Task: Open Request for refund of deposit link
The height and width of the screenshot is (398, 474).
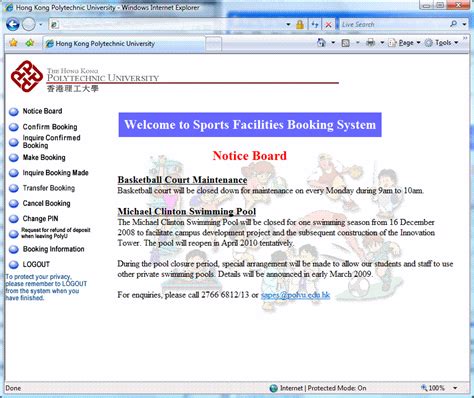Action: [x=56, y=233]
